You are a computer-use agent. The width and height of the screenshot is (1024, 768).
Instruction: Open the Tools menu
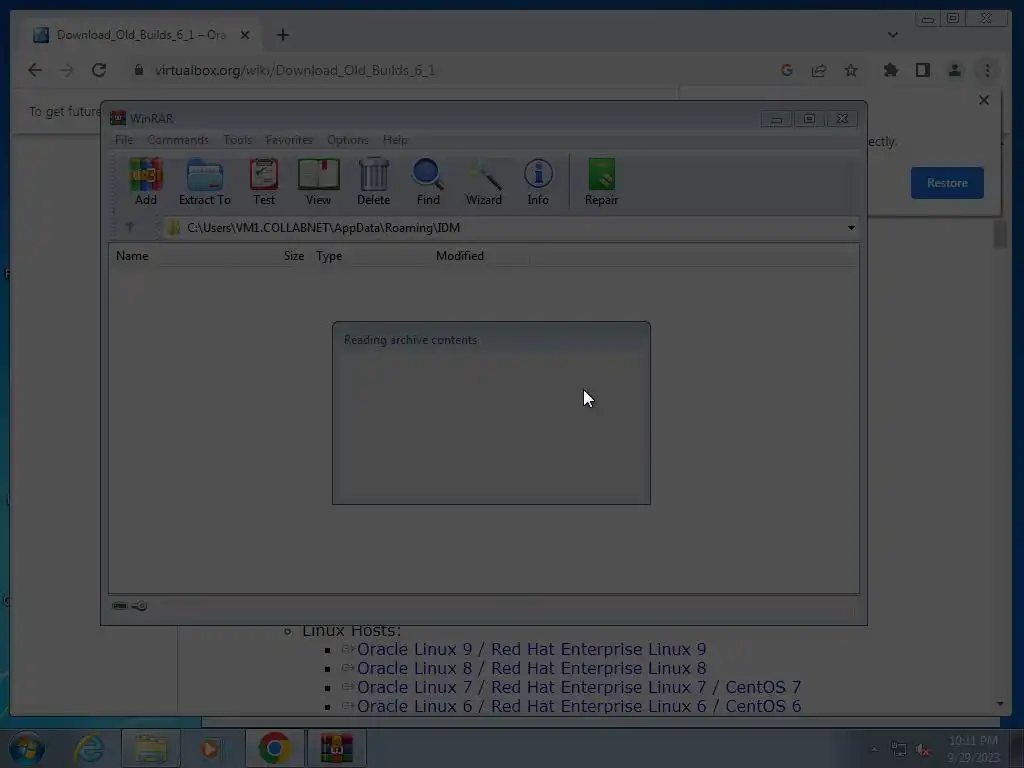[x=237, y=140]
